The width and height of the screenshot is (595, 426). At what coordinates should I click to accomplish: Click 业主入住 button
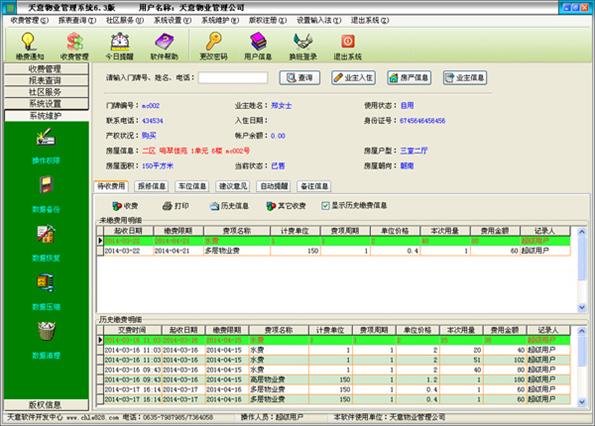(x=354, y=78)
